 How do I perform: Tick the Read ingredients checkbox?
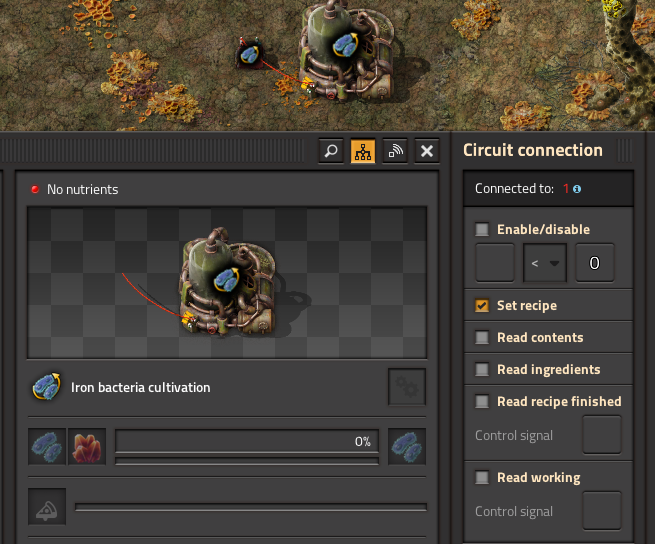click(482, 369)
